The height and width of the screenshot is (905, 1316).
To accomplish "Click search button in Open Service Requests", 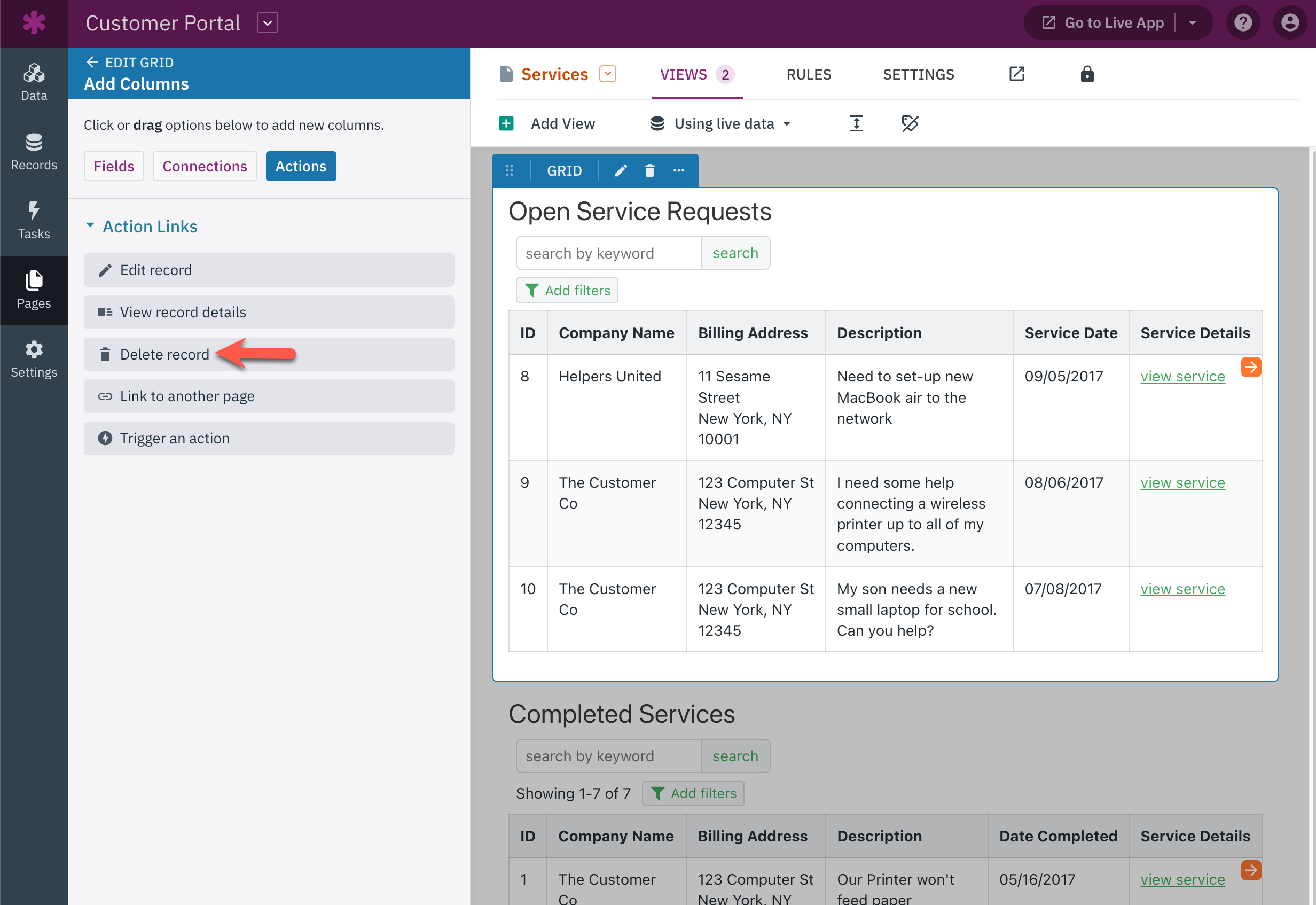I will (735, 253).
